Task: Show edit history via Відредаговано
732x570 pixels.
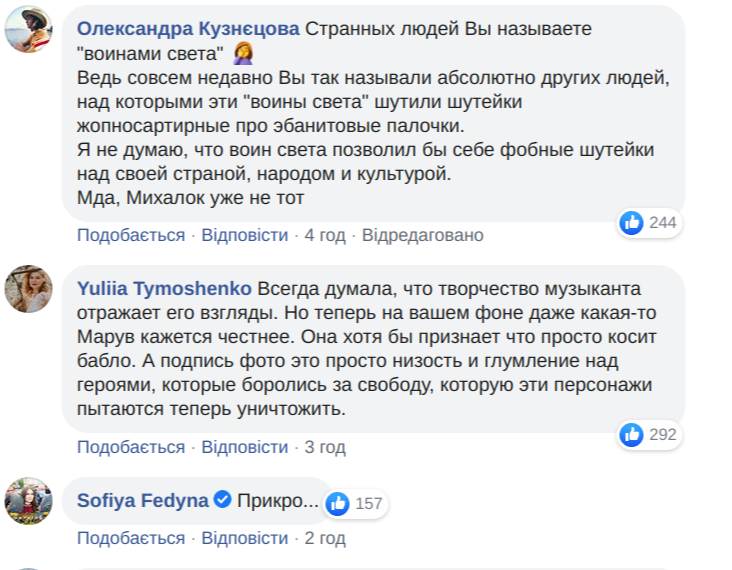Action: (422, 235)
